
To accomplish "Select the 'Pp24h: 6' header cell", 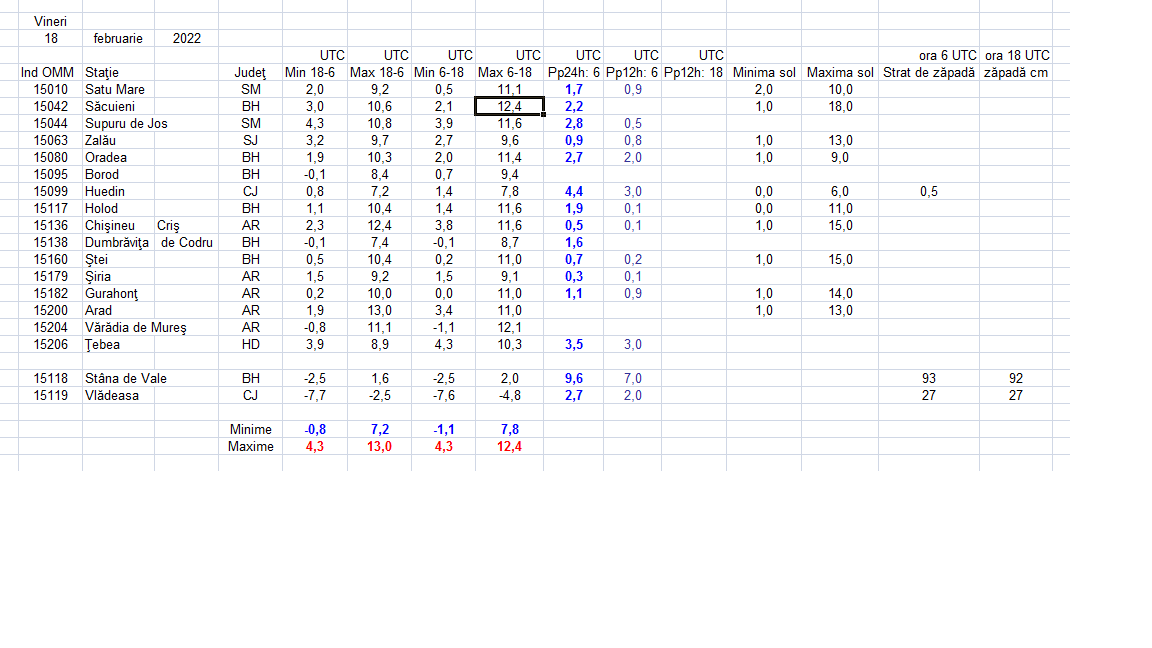I will point(574,72).
